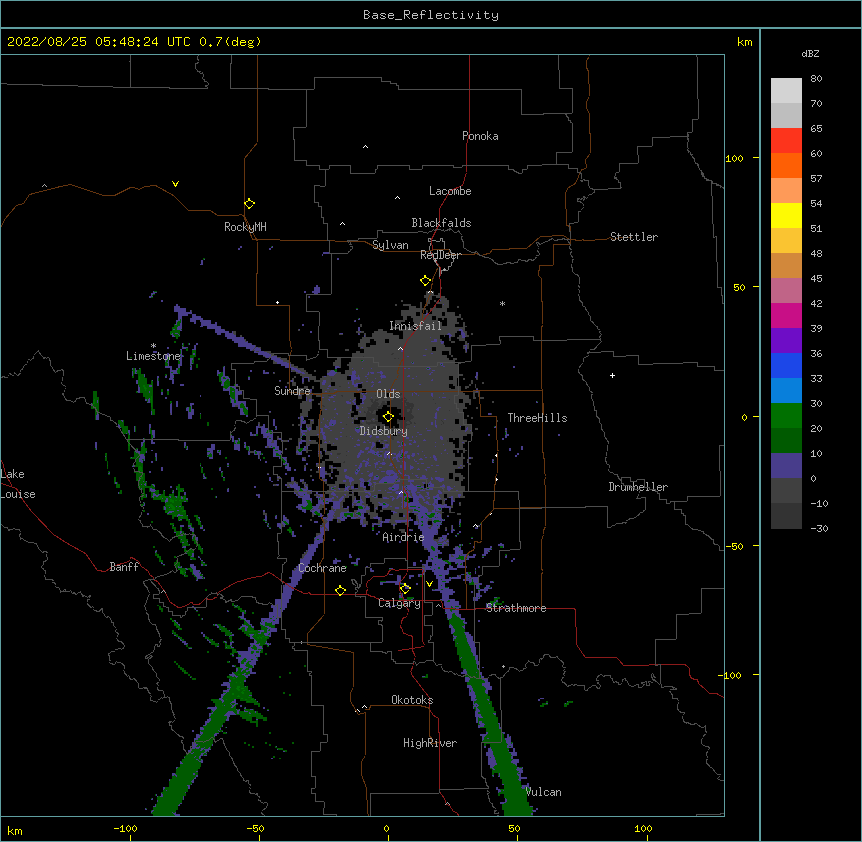Click the Drumheller label
The width and height of the screenshot is (862, 842).
(x=638, y=487)
